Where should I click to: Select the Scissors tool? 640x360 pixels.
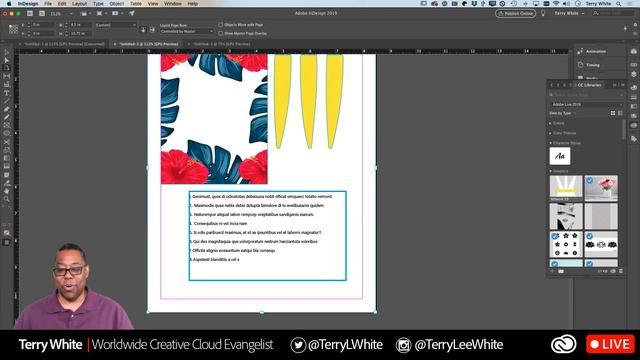pos(7,142)
